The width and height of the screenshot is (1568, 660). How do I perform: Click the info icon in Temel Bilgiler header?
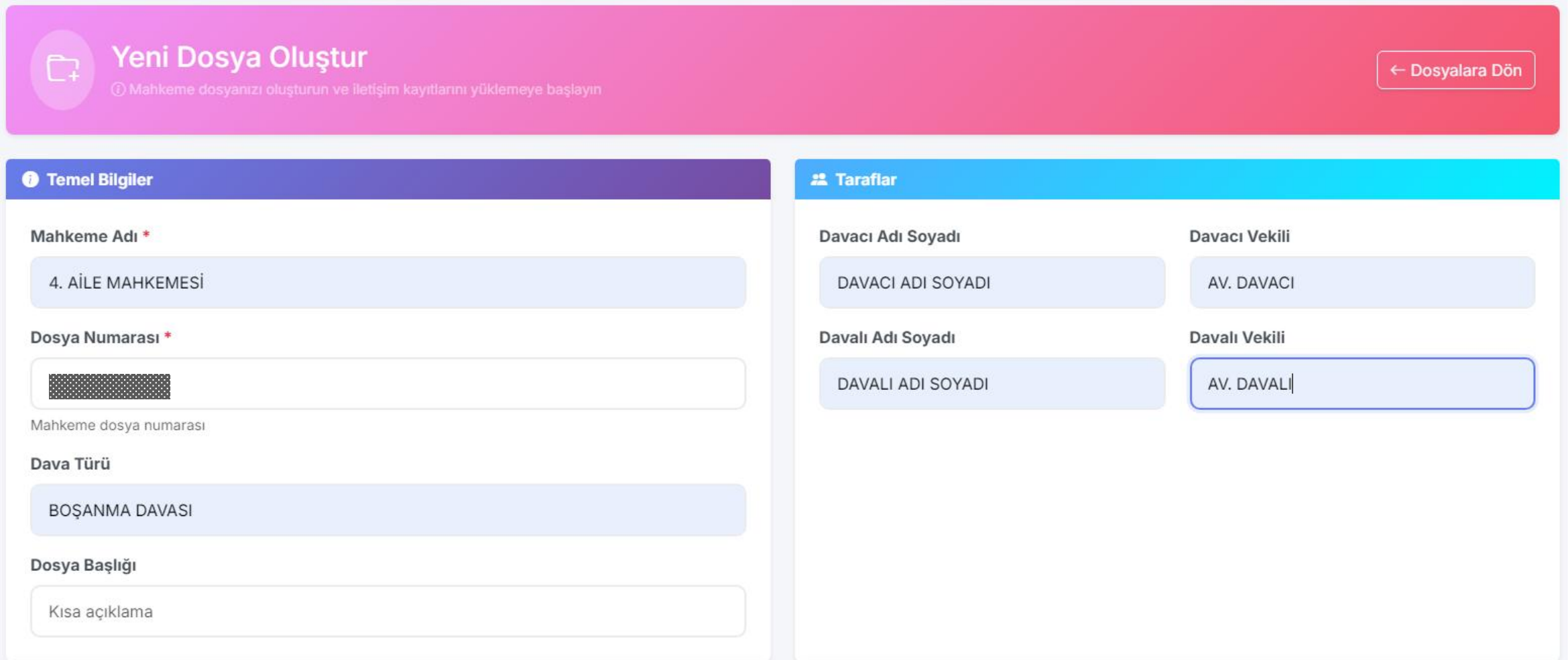[30, 180]
